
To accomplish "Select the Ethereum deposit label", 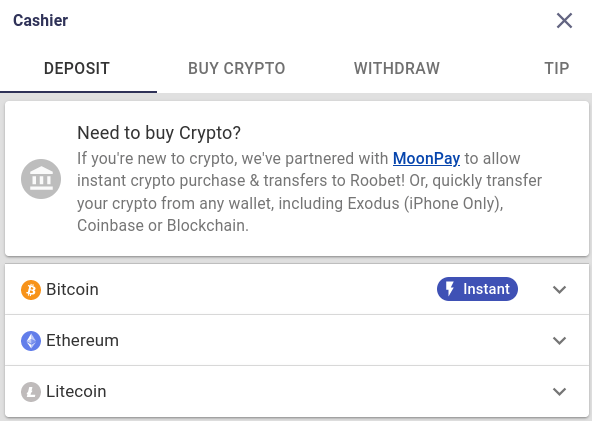I will click(x=82, y=340).
